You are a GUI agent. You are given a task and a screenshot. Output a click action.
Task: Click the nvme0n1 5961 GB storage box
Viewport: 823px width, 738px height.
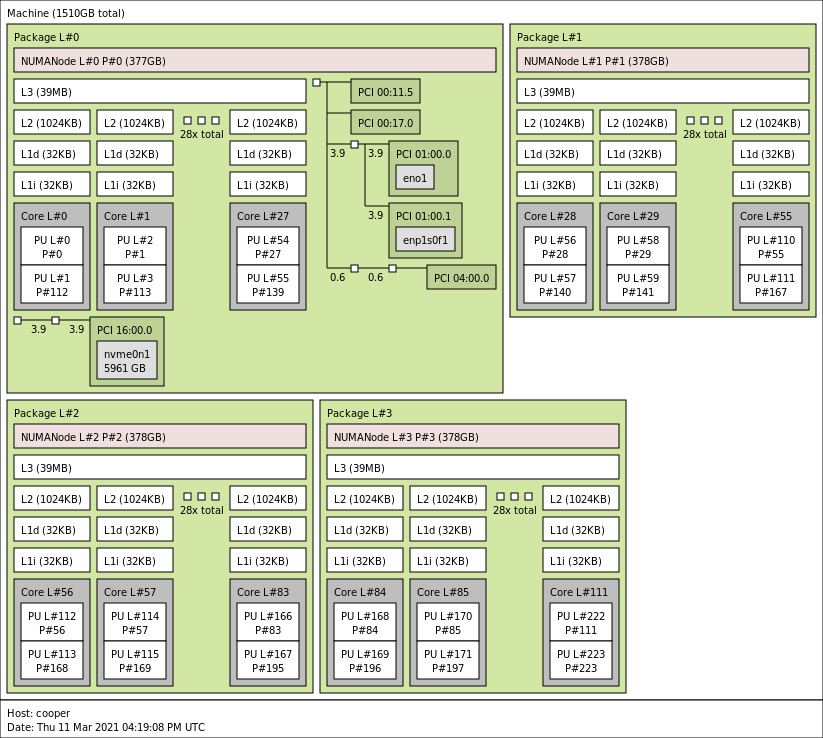[x=127, y=361]
